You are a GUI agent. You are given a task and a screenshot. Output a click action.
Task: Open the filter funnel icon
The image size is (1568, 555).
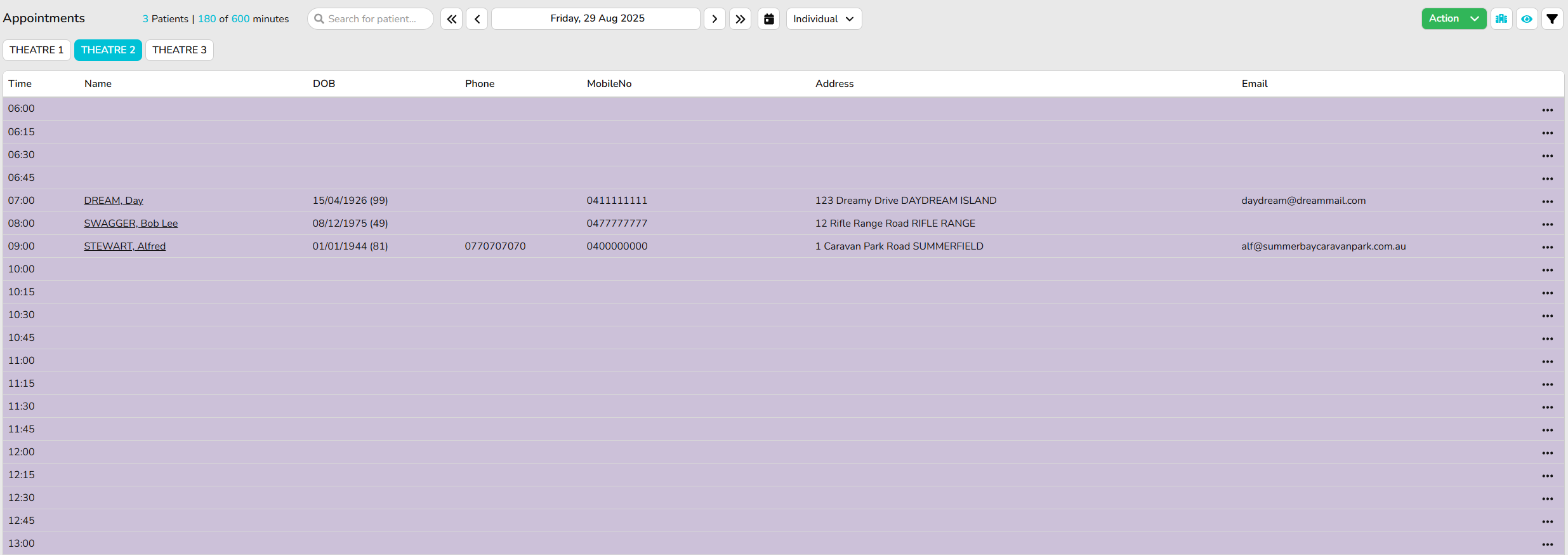(x=1552, y=19)
